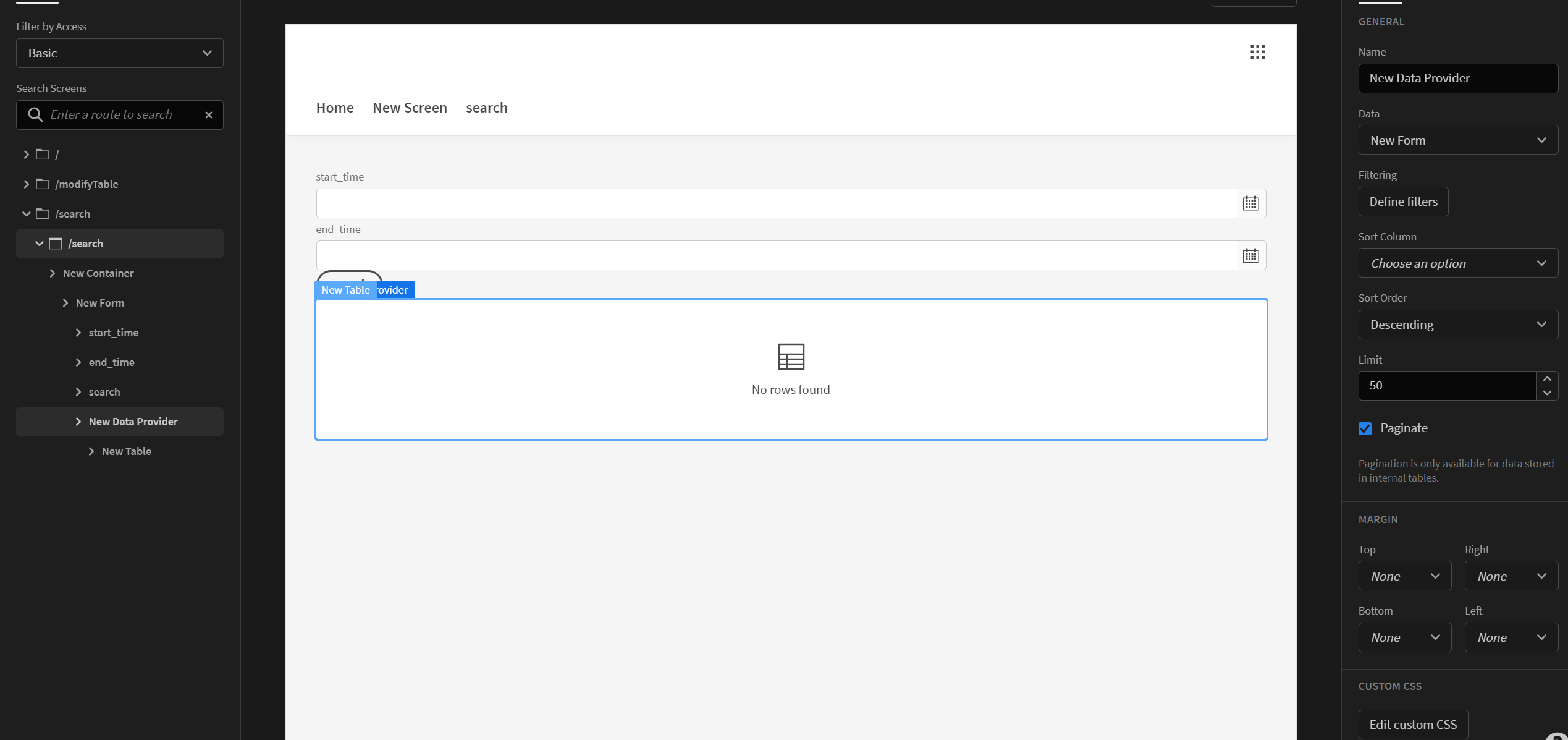Open the Filter by Access dropdown showing Basic
The width and height of the screenshot is (1568, 740).
[x=119, y=53]
